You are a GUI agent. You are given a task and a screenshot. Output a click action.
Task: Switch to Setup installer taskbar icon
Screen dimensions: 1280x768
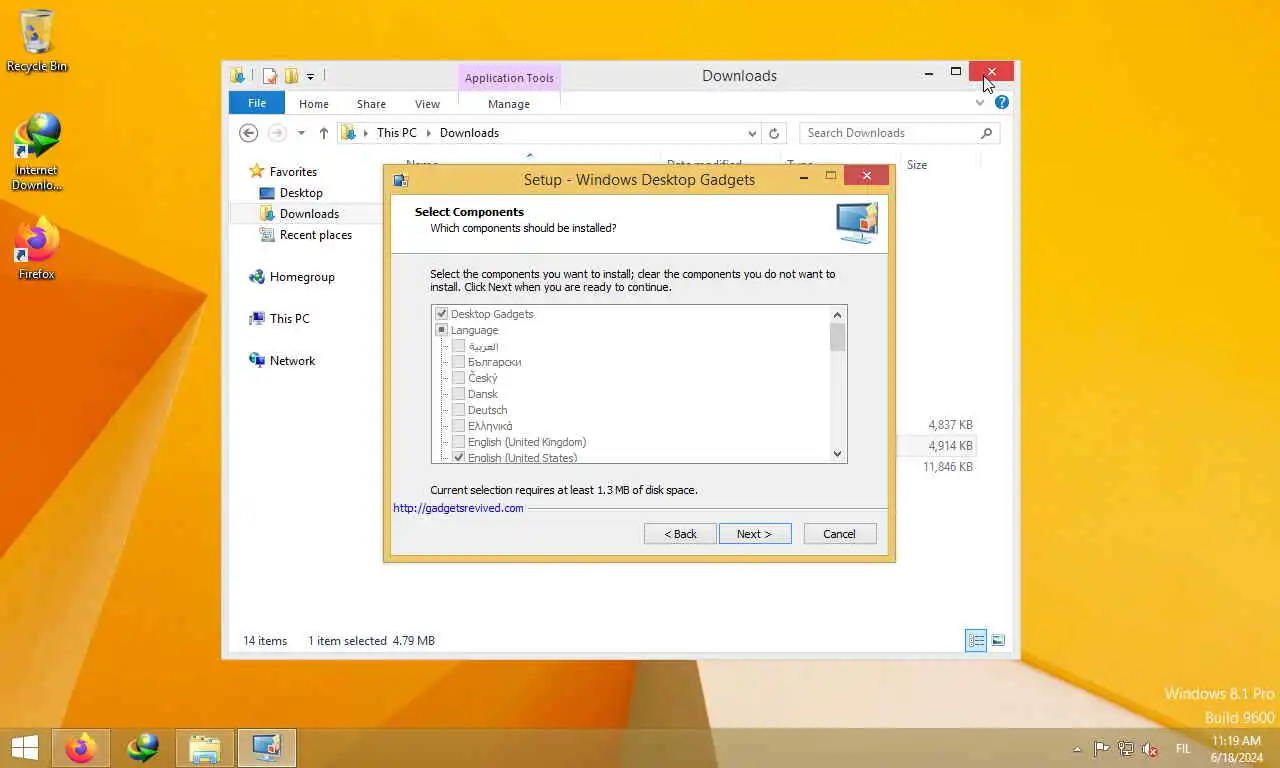(267, 748)
